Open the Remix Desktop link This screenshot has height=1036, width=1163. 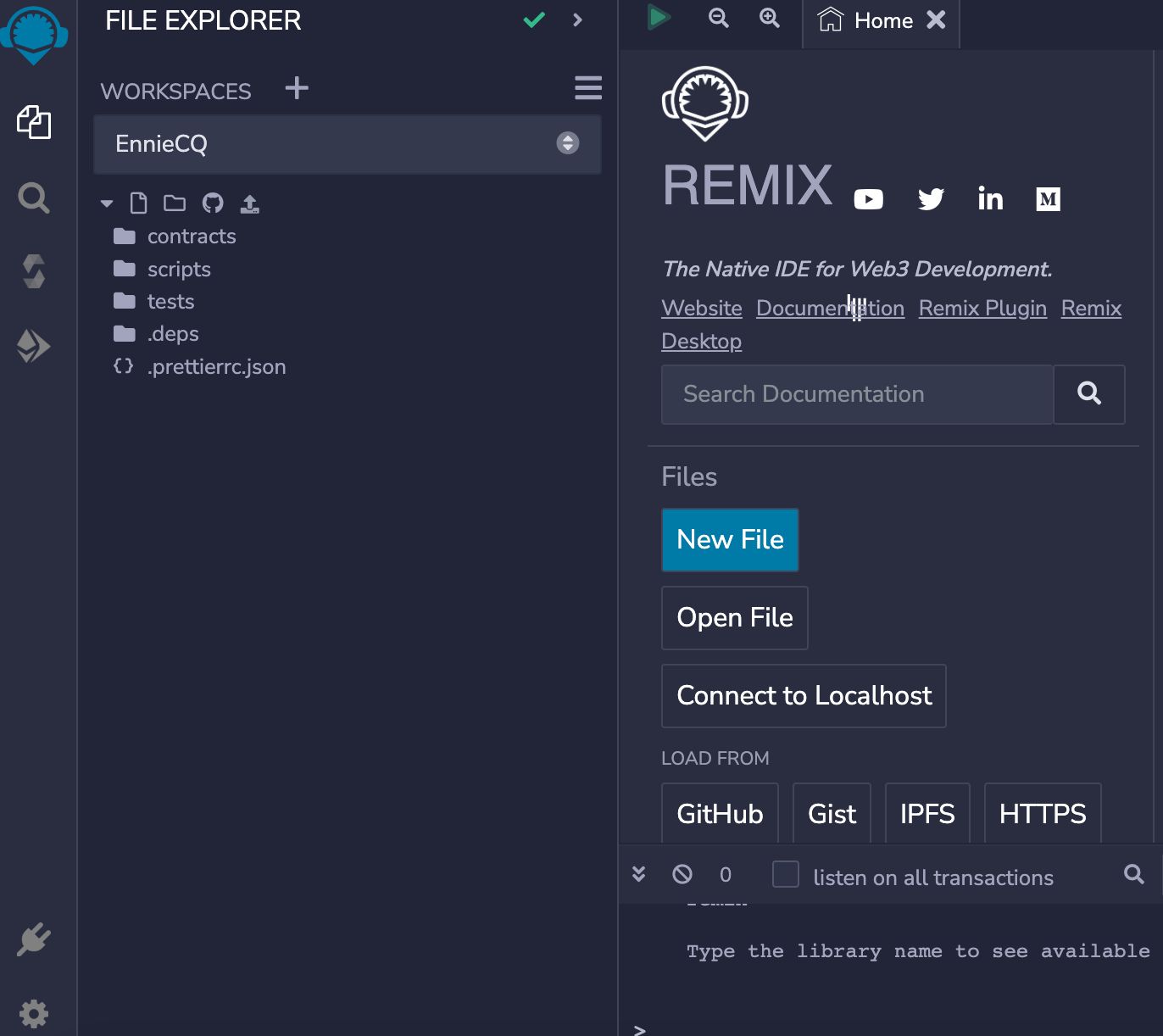click(x=701, y=342)
